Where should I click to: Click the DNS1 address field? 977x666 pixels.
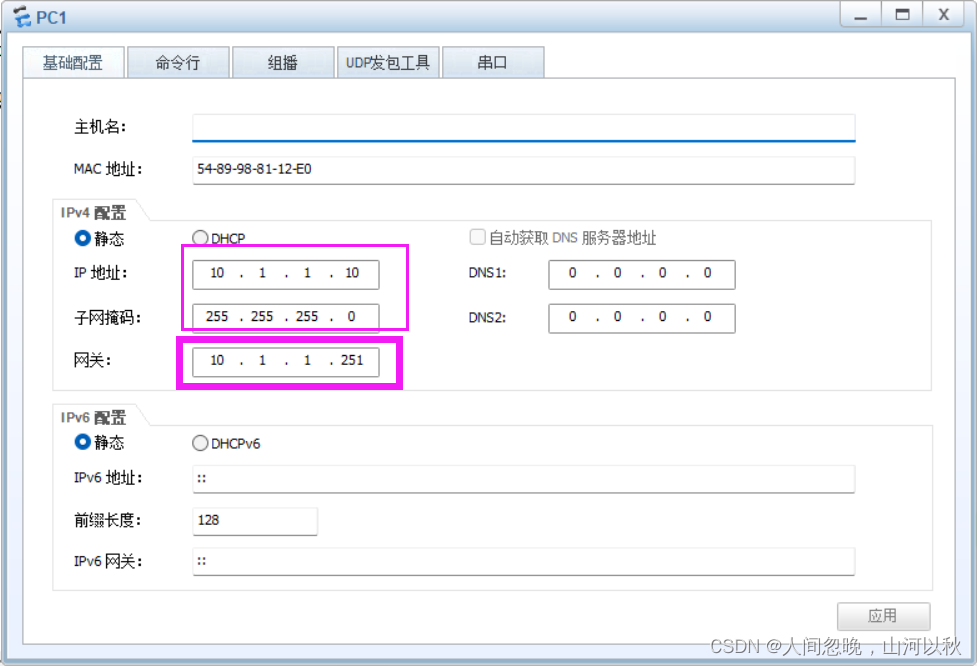click(x=642, y=274)
